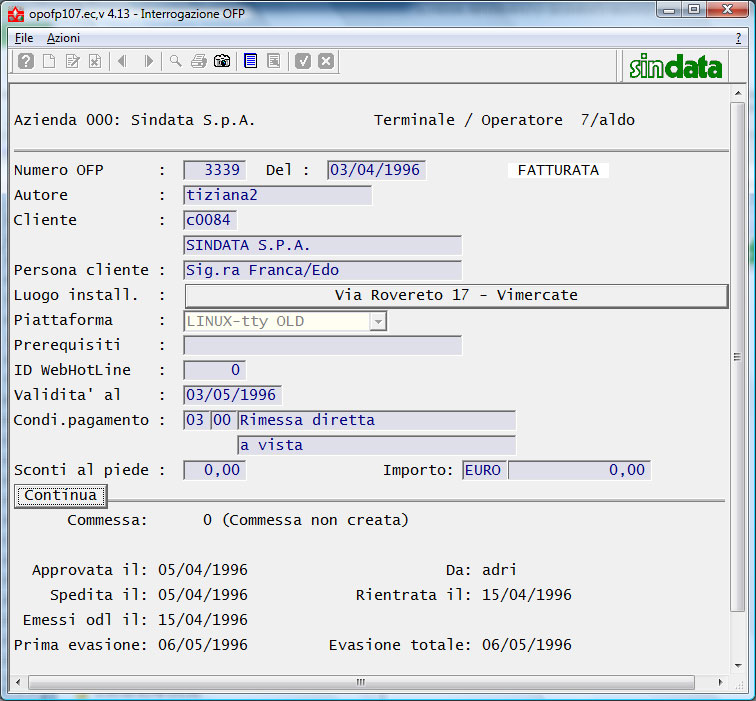Open the File menu
Image resolution: width=756 pixels, height=701 pixels.
(x=24, y=38)
